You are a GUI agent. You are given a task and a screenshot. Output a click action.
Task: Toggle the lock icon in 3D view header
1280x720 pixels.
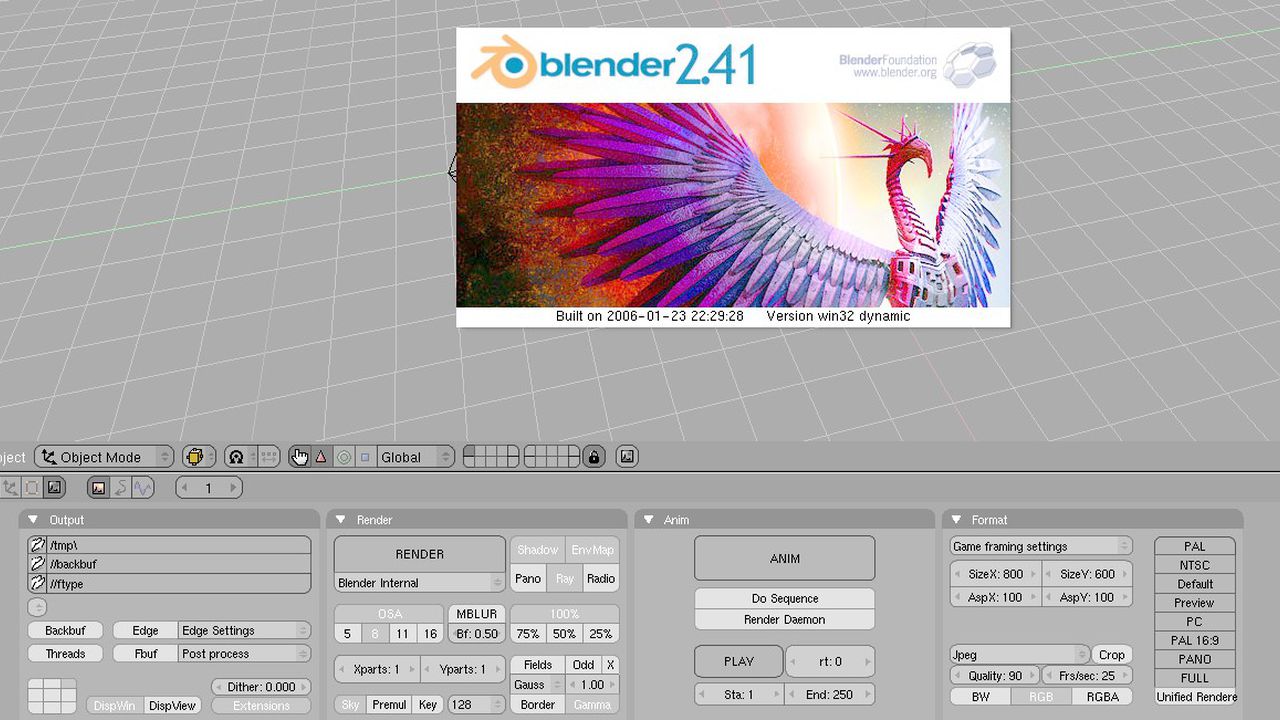[593, 457]
